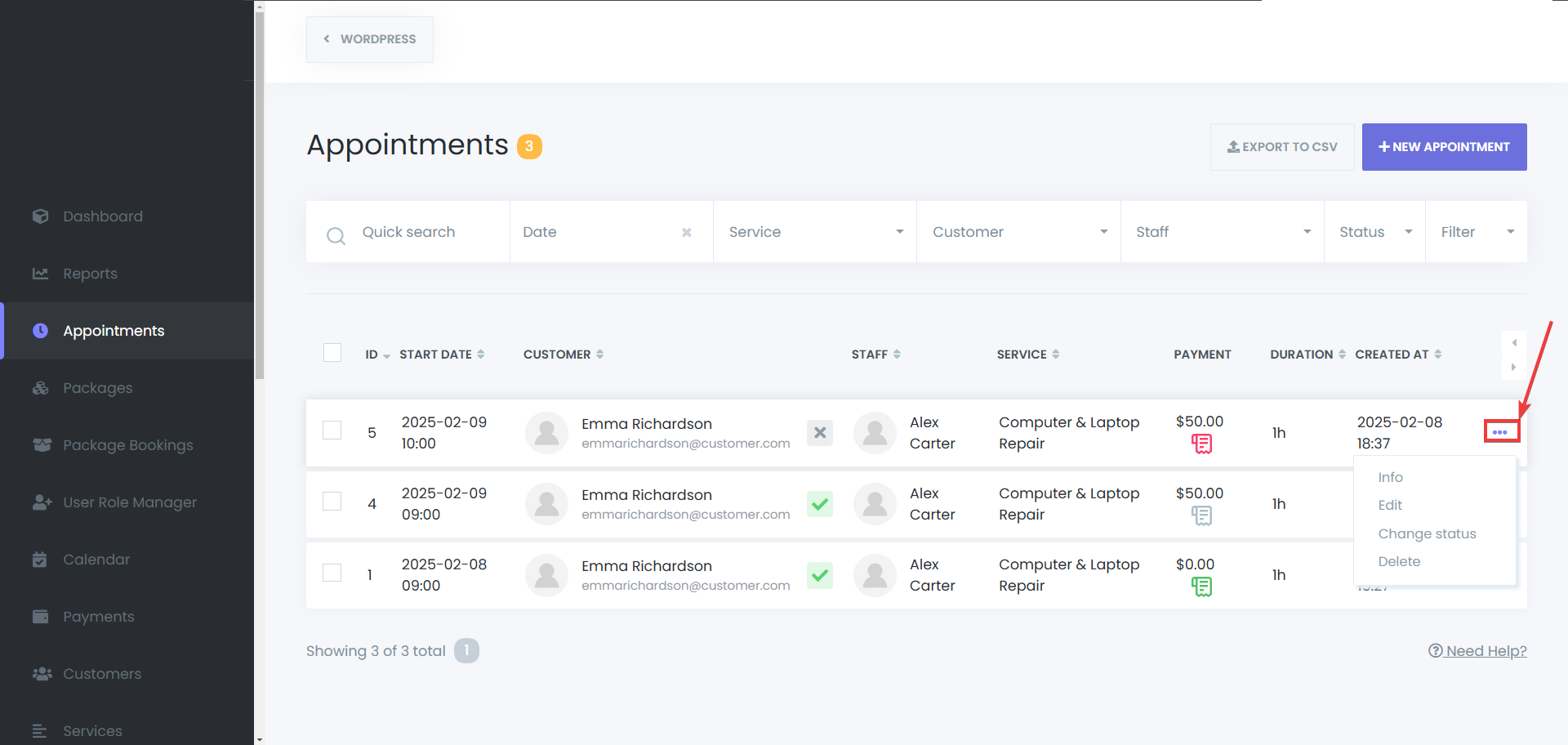Screen dimensions: 1568x745
Task: Open Calendar from the sidebar
Action: tap(96, 560)
